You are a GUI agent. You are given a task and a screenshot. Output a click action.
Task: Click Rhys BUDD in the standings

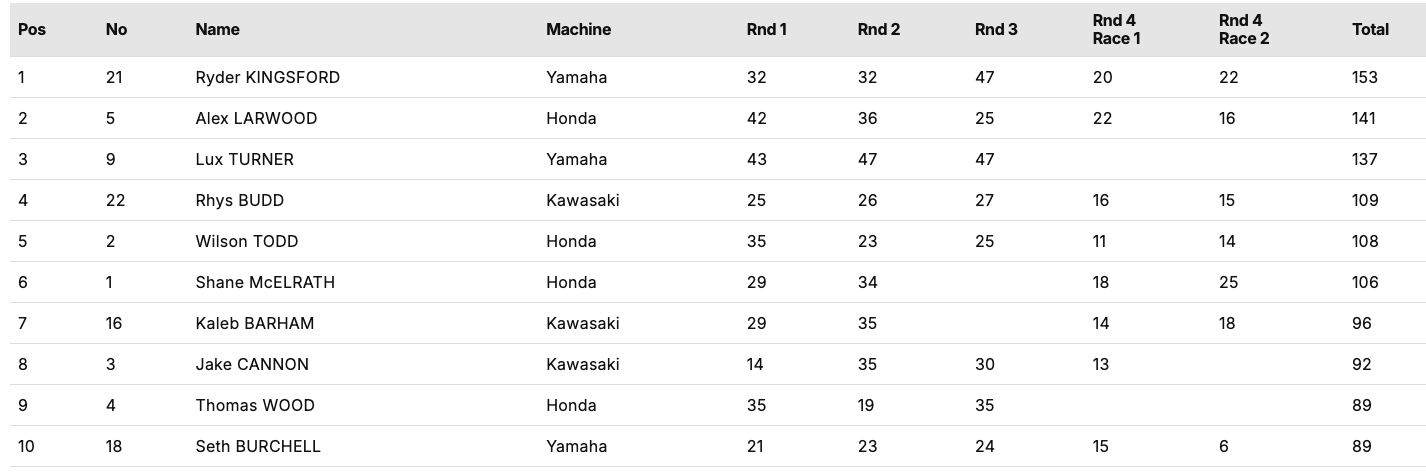coord(239,200)
